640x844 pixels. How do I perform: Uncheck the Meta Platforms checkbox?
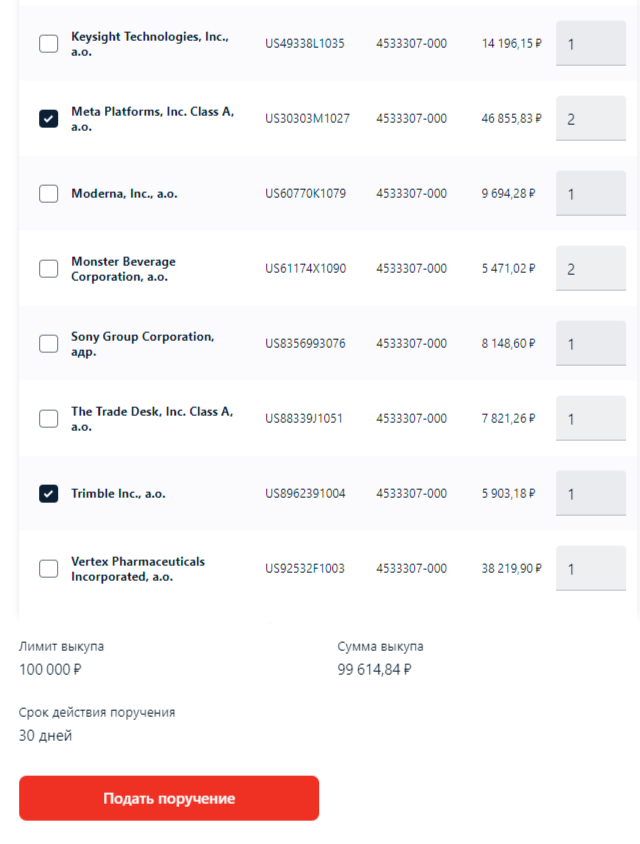[x=48, y=119]
